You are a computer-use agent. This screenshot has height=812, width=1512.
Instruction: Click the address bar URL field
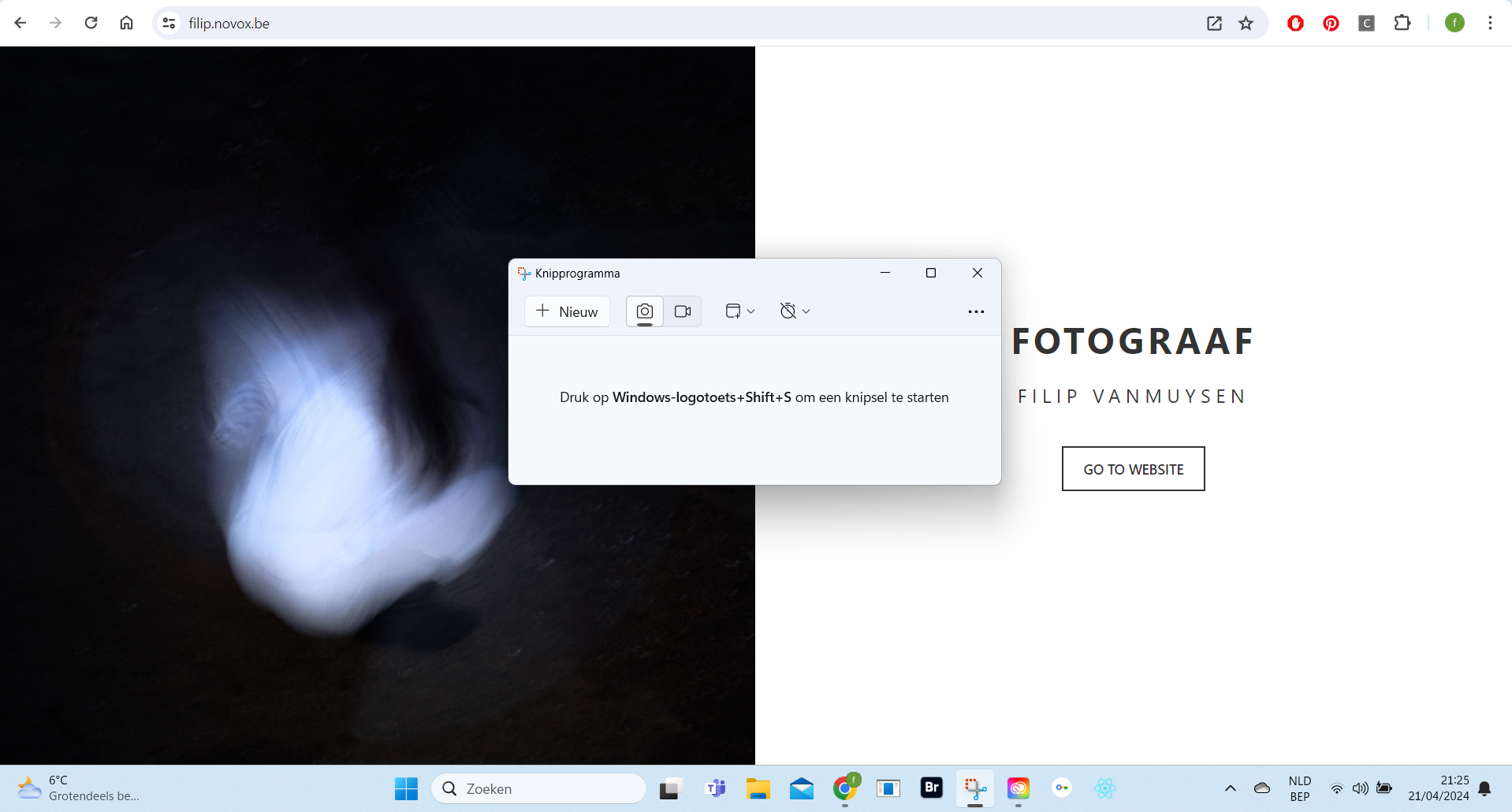pos(631,23)
